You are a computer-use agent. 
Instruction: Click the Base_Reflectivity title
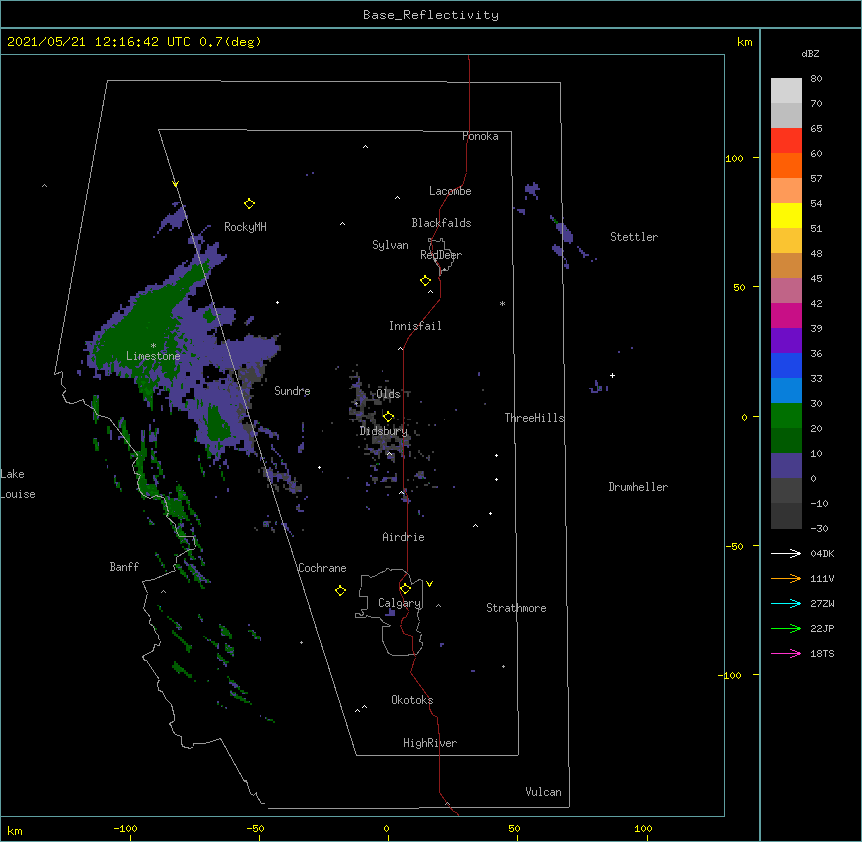click(431, 15)
